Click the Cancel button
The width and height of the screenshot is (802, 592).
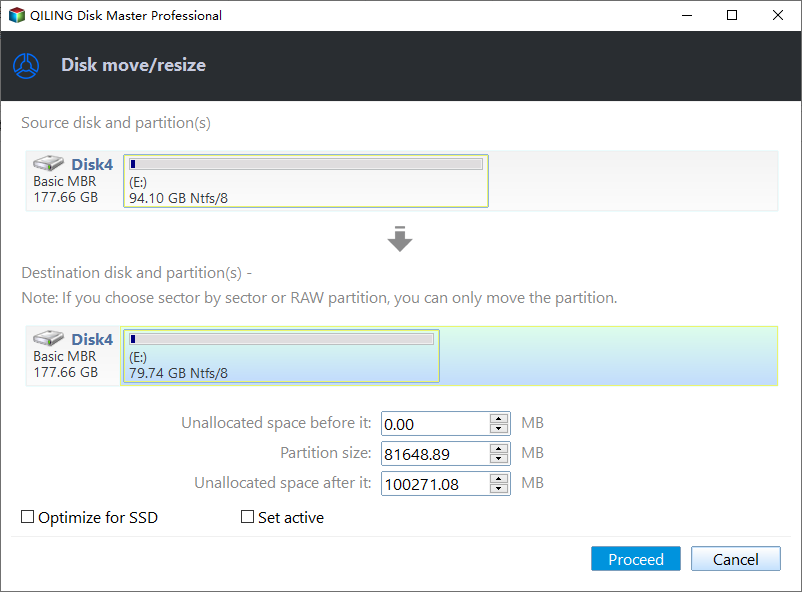point(736,559)
